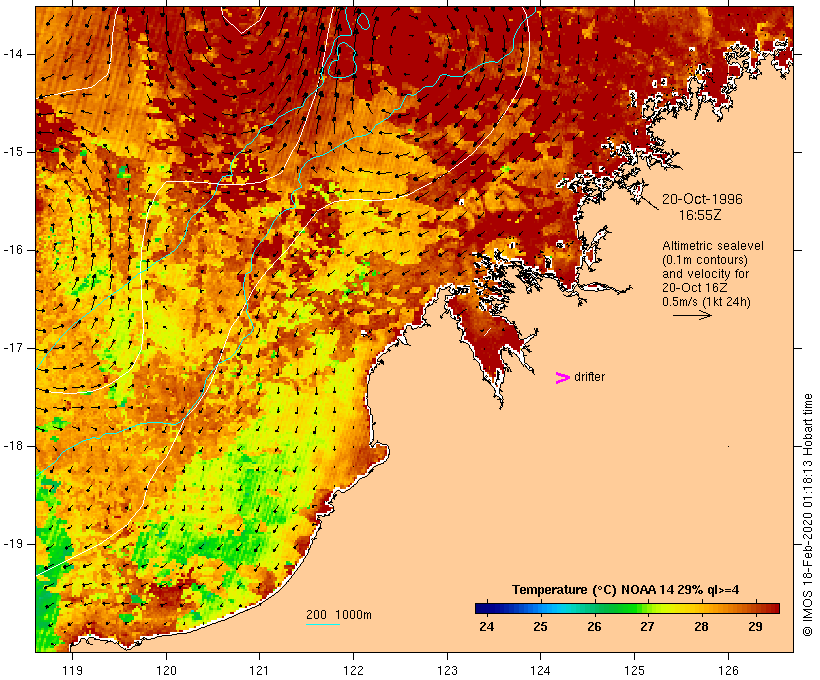The width and height of the screenshot is (820, 680).
Task: Click longitude axis label 124
Action: 540,670
